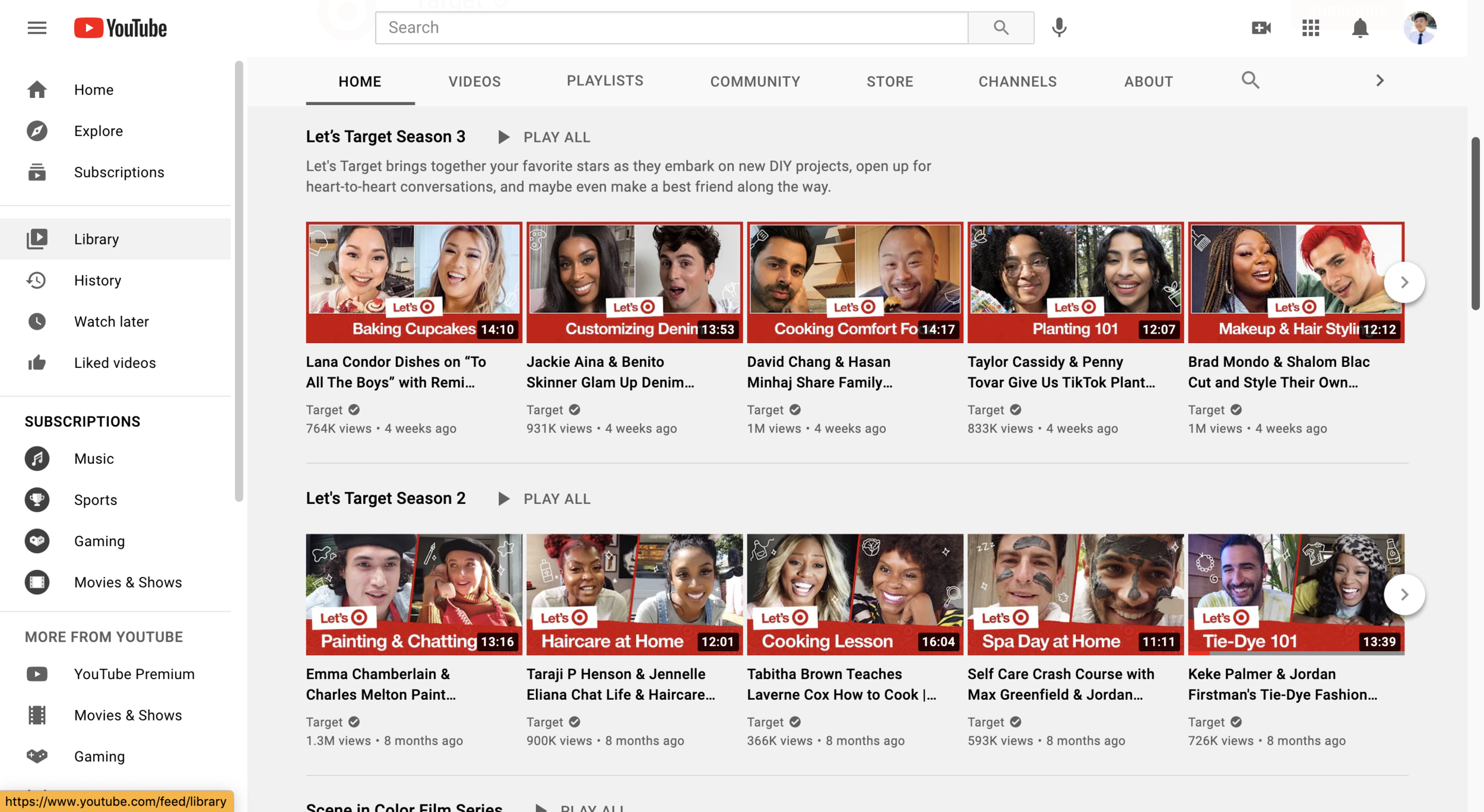
Task: Click in the Search input field
Action: 671,28
